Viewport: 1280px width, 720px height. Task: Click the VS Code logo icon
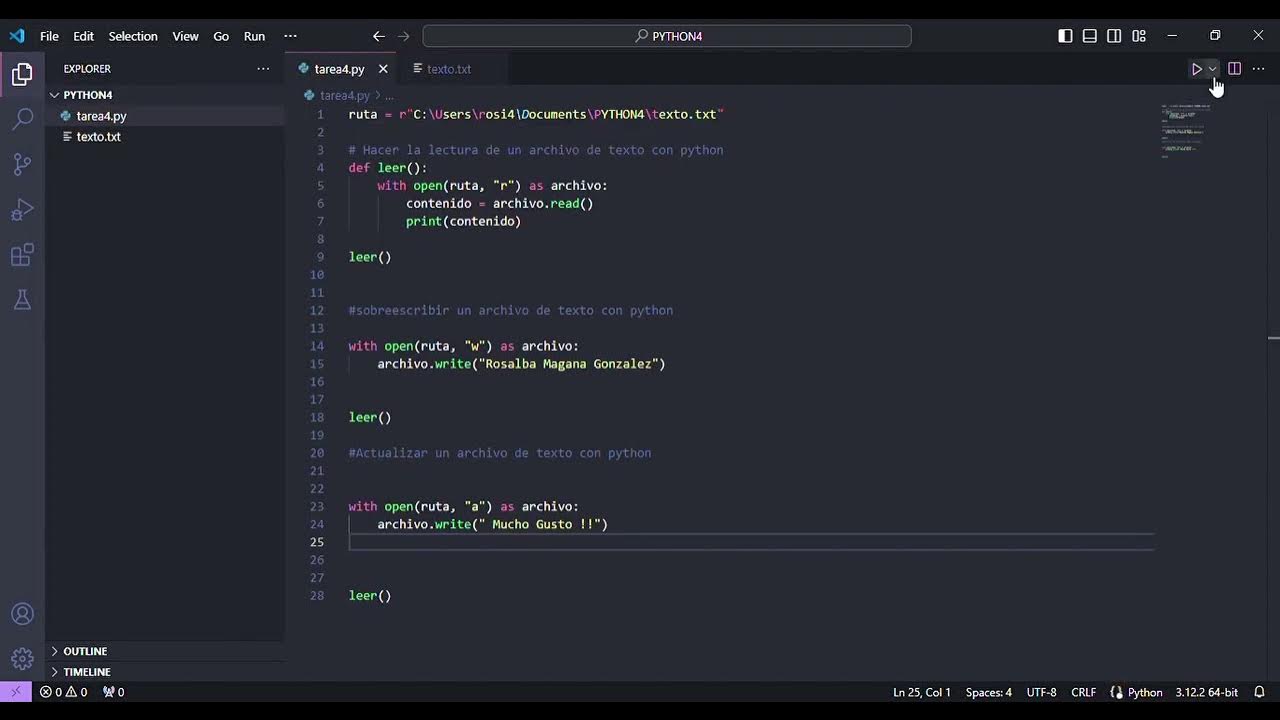pos(17,36)
